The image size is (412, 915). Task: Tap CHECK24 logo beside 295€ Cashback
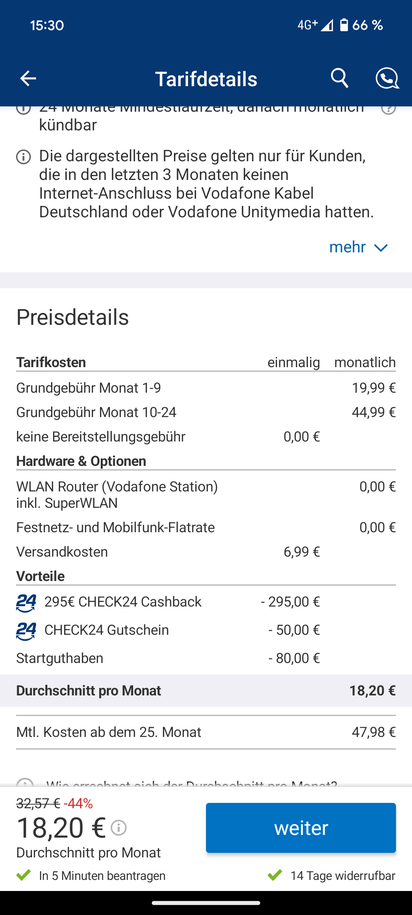click(x=26, y=602)
